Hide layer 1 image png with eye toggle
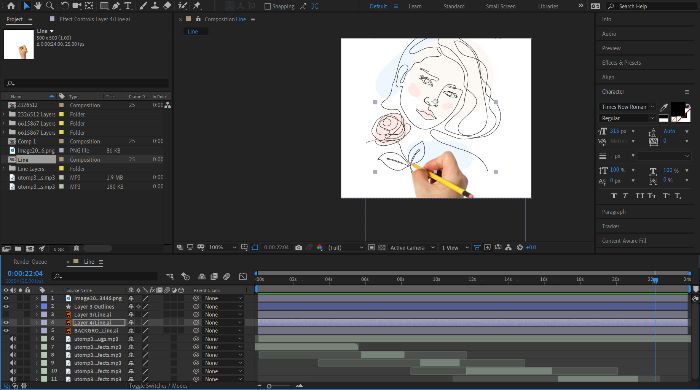700x390 pixels. (6, 298)
